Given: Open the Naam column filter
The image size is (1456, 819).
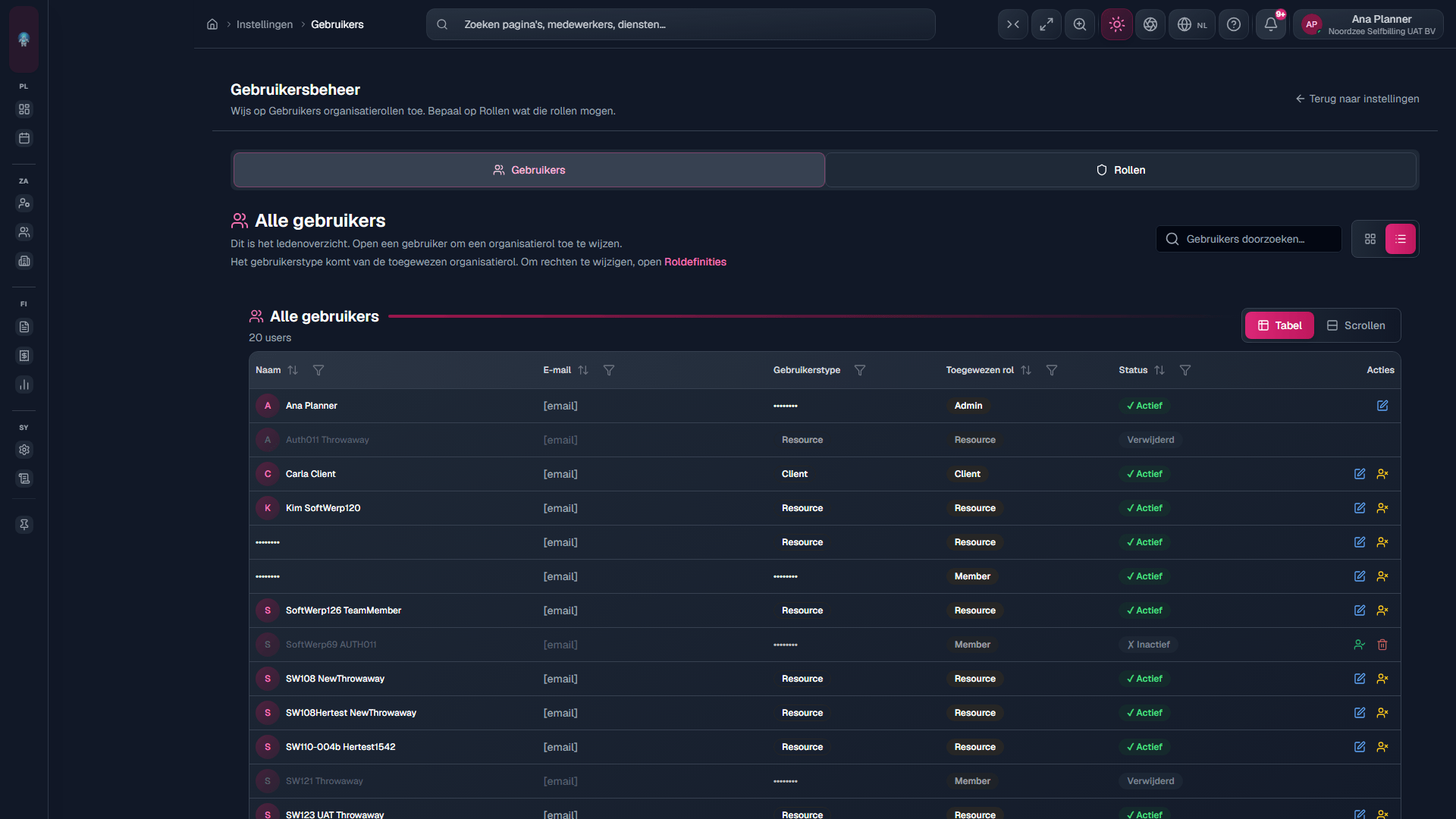Looking at the screenshot, I should point(318,370).
